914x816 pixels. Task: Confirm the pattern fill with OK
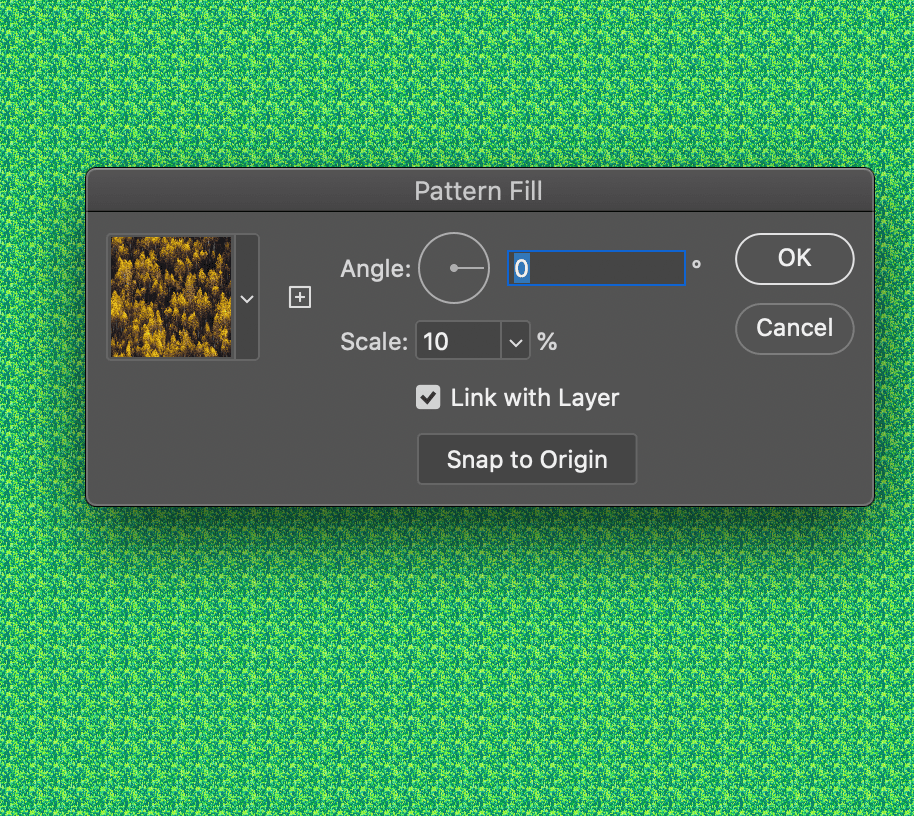pyautogui.click(x=794, y=258)
